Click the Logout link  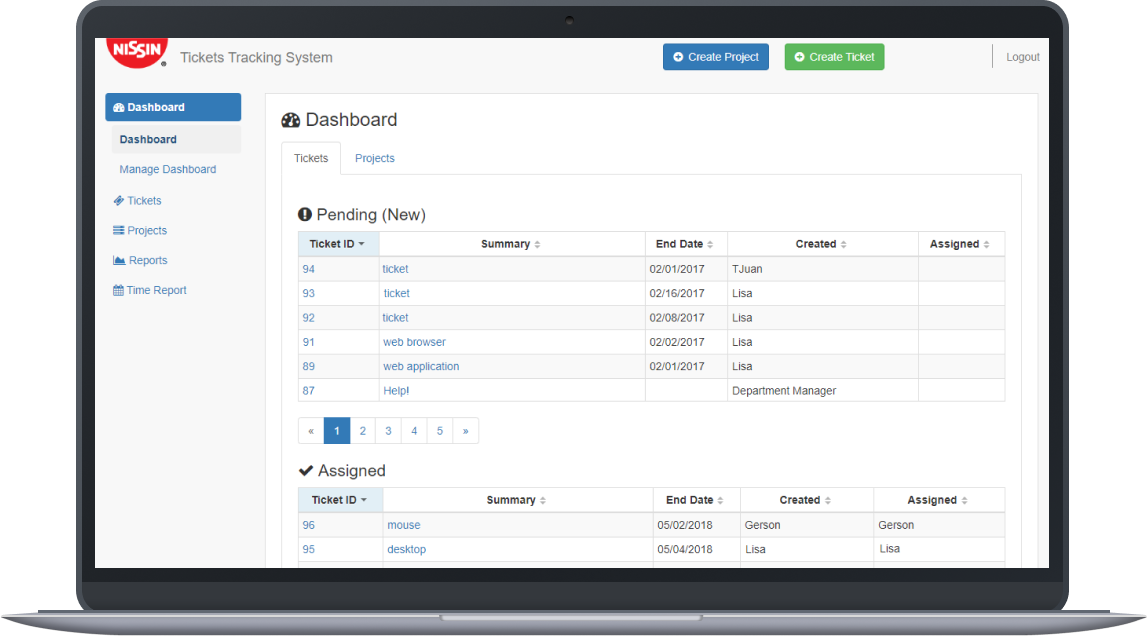click(x=1022, y=56)
